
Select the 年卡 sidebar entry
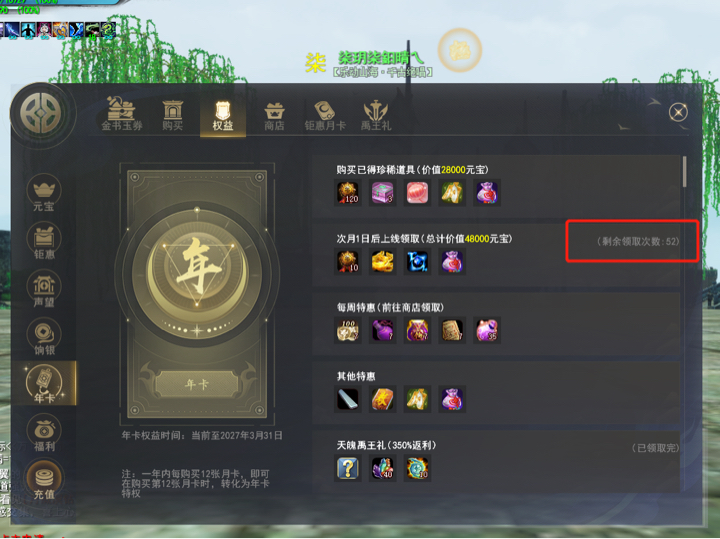coord(44,384)
